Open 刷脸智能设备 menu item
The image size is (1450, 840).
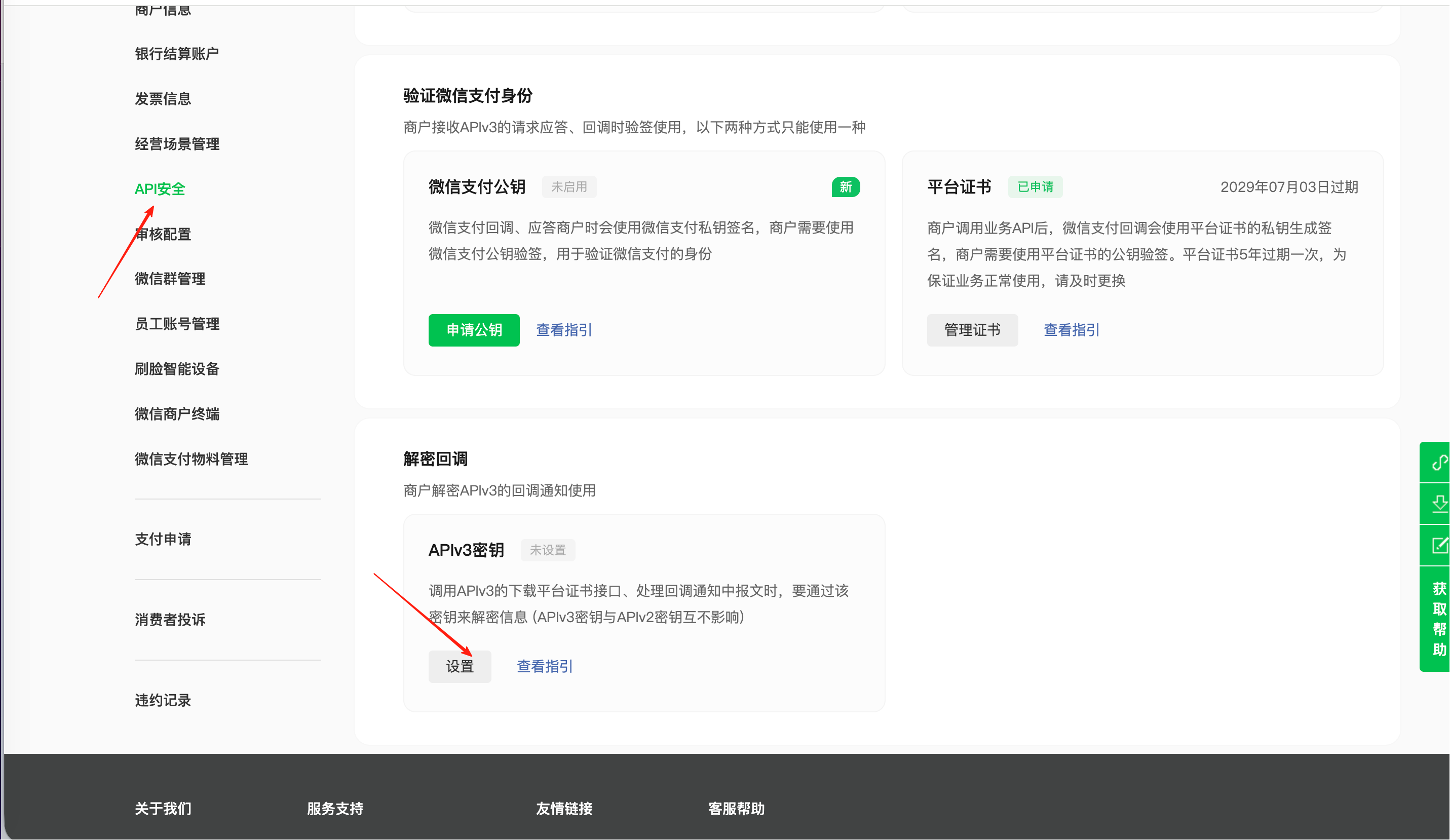point(177,369)
